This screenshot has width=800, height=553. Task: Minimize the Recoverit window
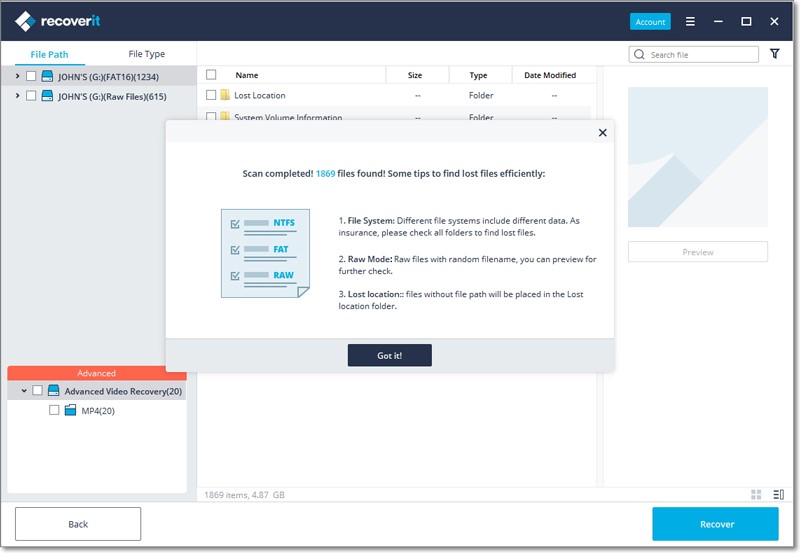718,21
